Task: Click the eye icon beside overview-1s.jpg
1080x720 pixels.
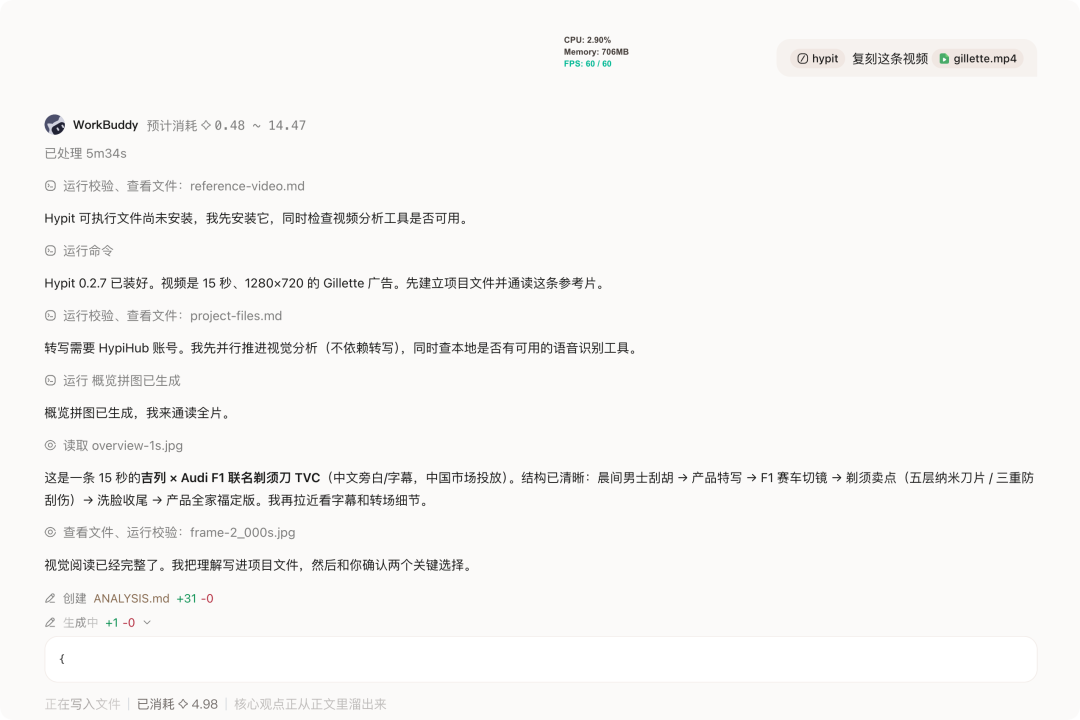Action: pos(50,445)
